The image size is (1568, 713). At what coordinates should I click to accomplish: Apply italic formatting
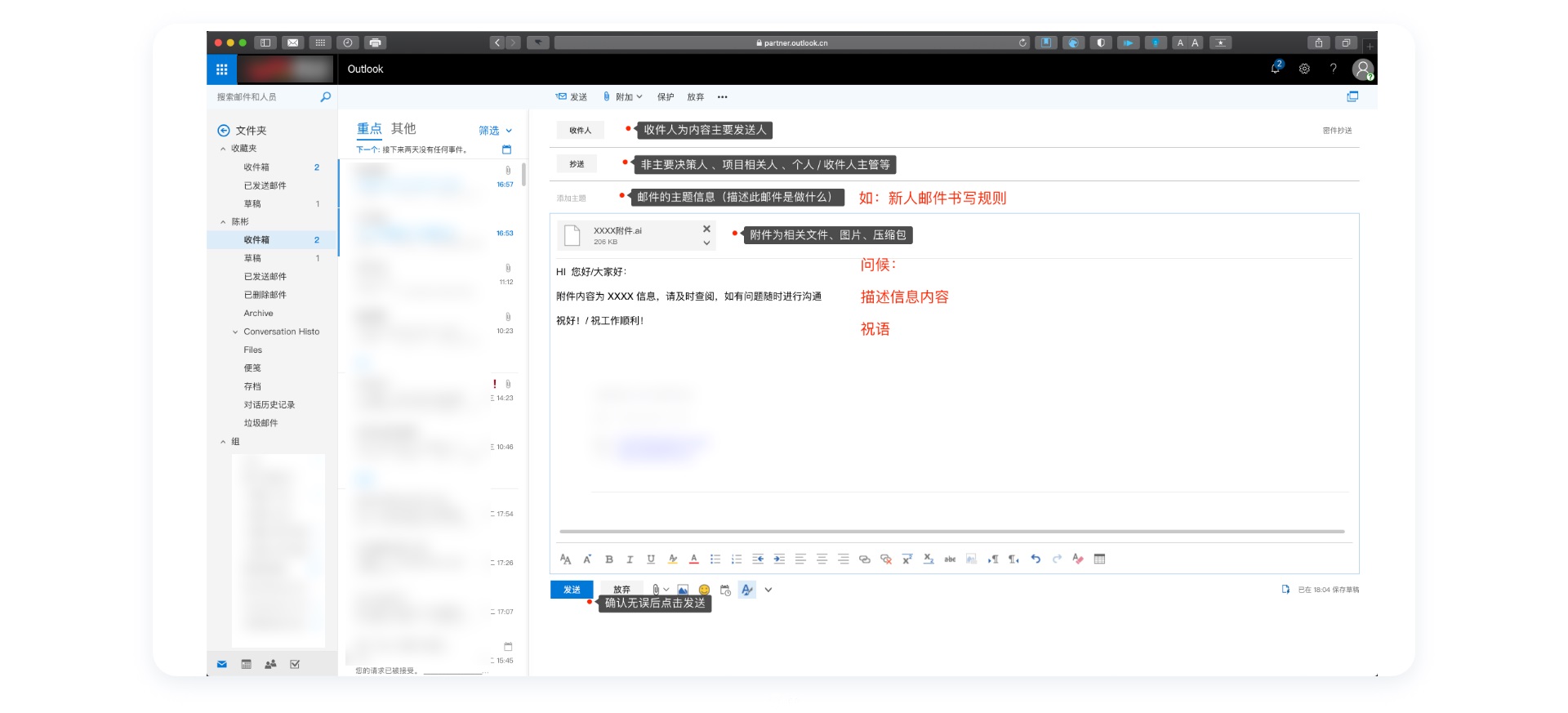(x=630, y=559)
